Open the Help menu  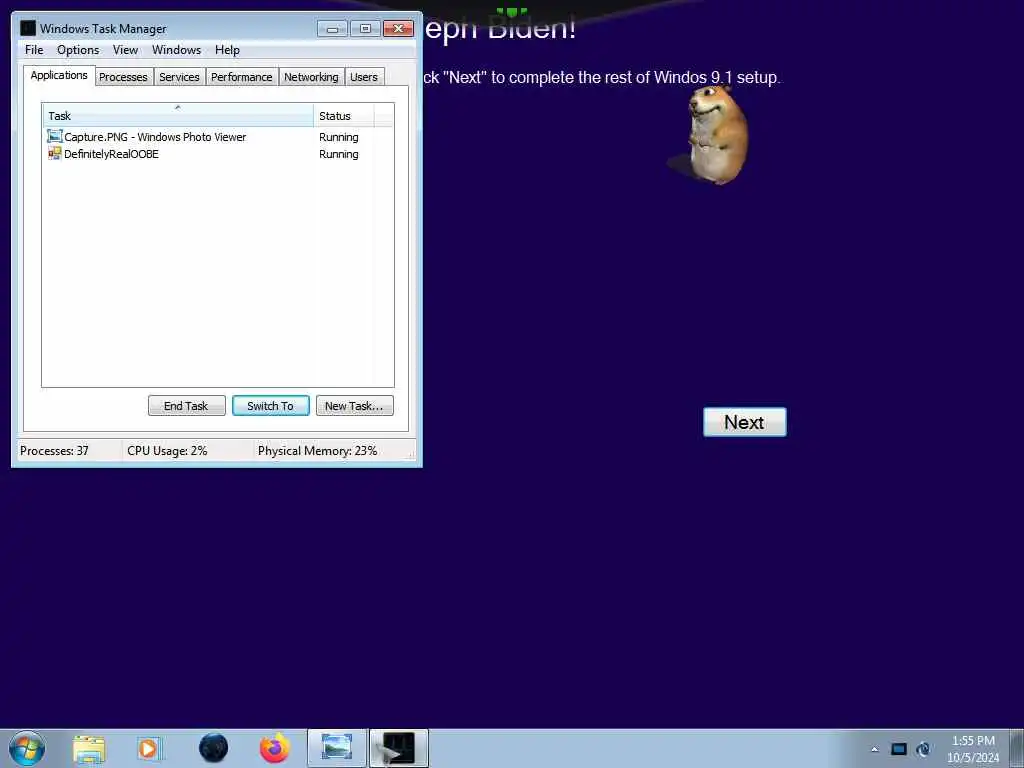click(227, 50)
